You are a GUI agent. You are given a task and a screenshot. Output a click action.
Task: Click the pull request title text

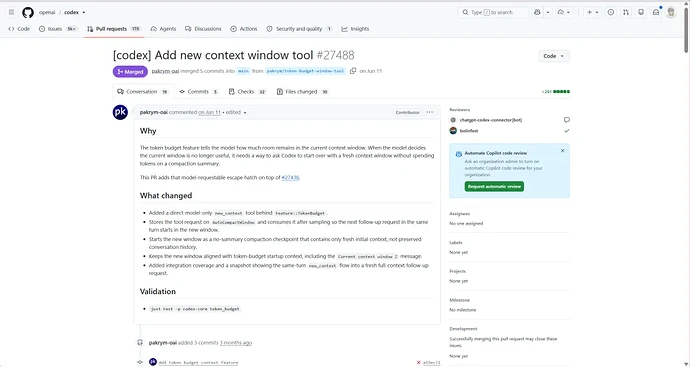213,55
